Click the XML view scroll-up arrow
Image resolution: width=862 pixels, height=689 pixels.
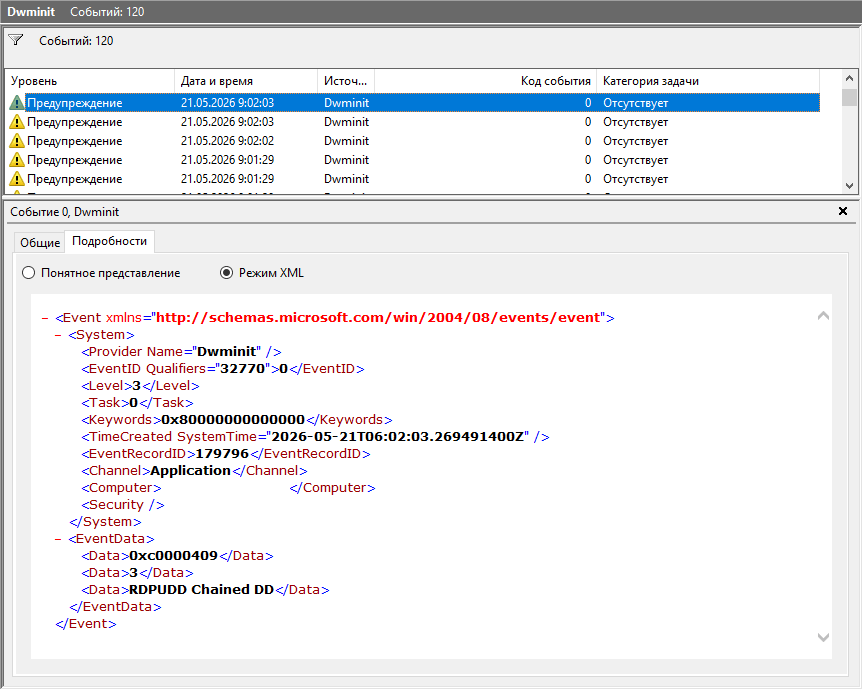(x=823, y=316)
